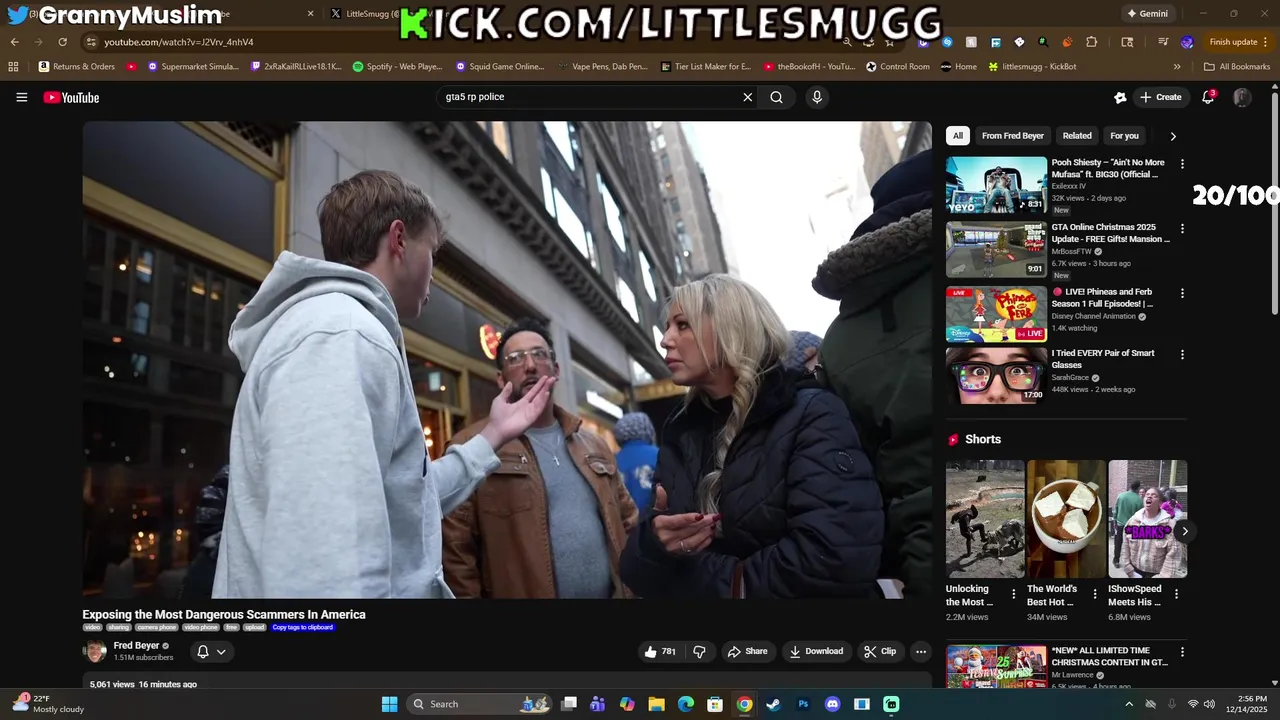This screenshot has width=1280, height=720.
Task: Open the weather widget showing 22°F
Action: click(x=50, y=704)
